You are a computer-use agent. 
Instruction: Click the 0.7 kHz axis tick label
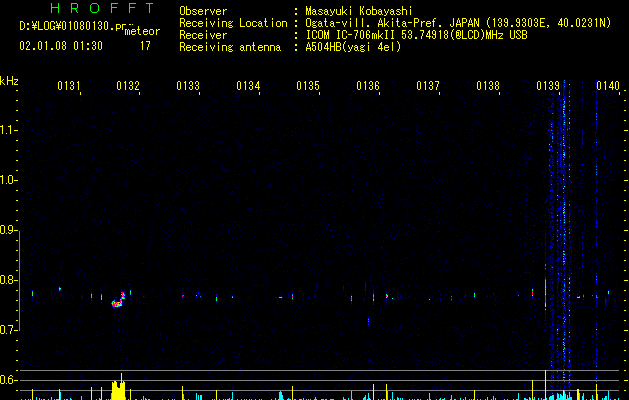(8, 330)
